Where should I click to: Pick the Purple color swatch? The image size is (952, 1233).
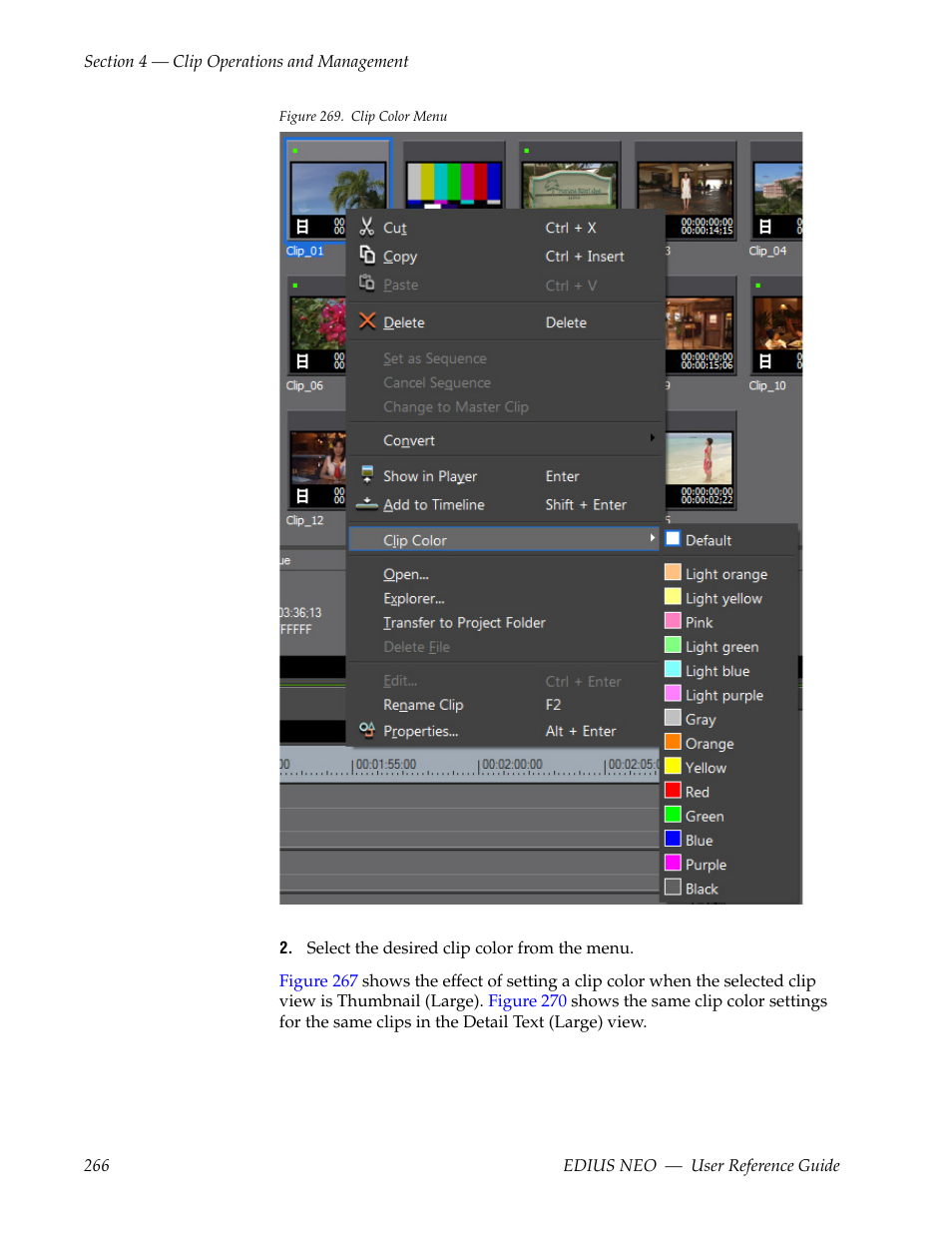coord(673,864)
